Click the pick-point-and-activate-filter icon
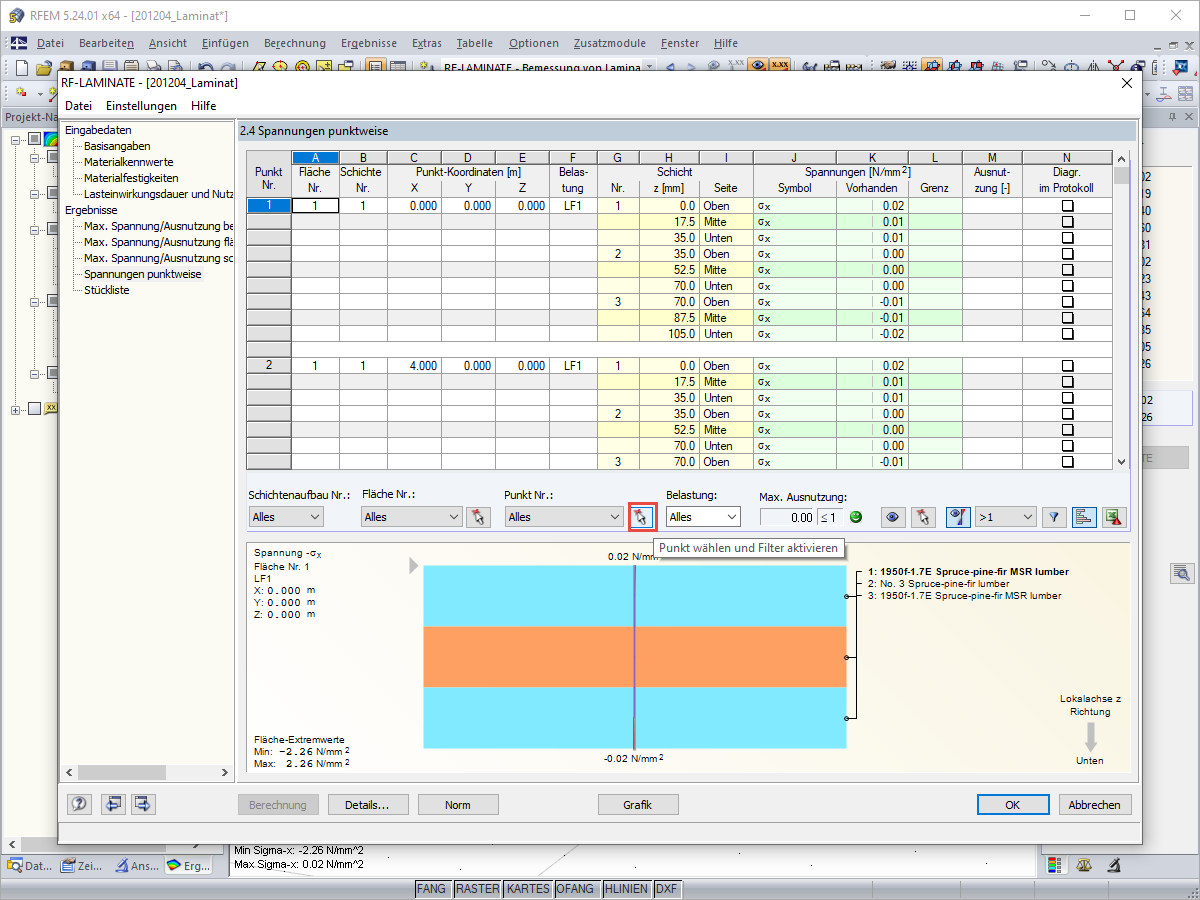 pos(641,517)
